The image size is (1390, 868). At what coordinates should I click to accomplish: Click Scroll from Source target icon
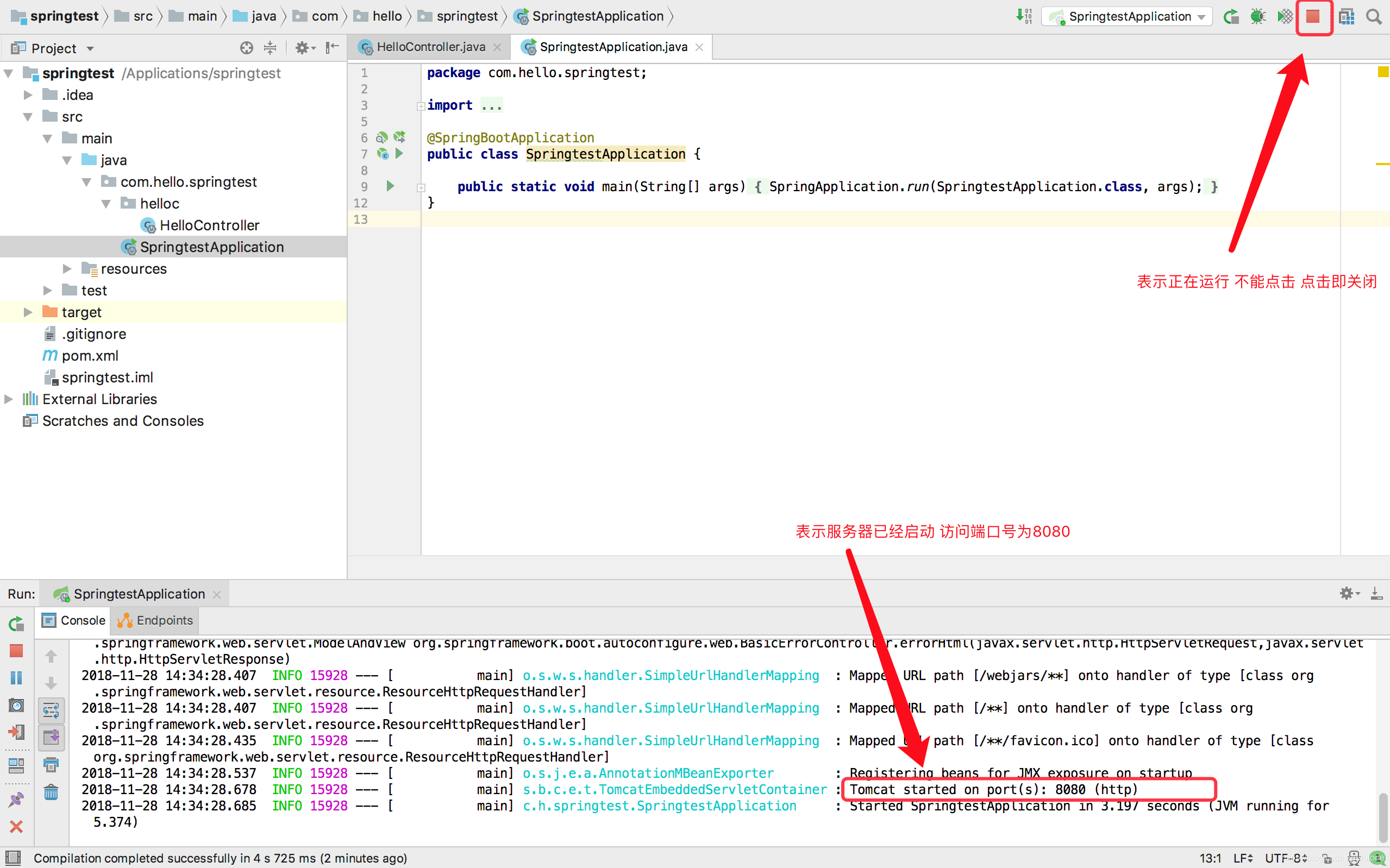tap(246, 48)
